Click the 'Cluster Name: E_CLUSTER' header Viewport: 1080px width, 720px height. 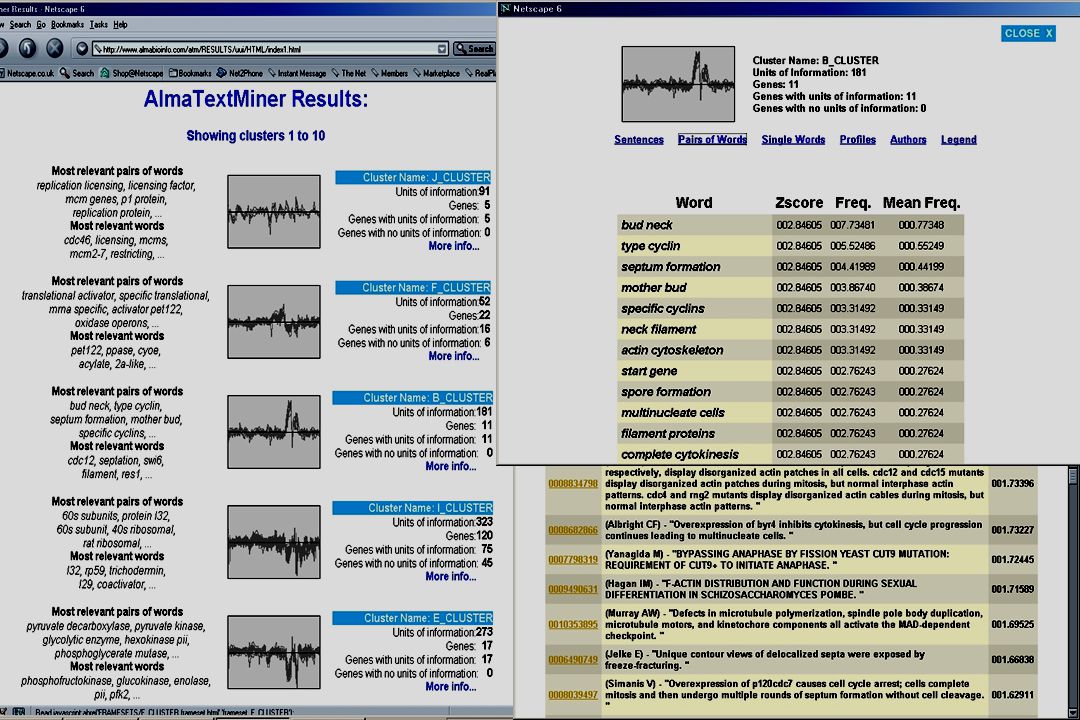[413, 618]
